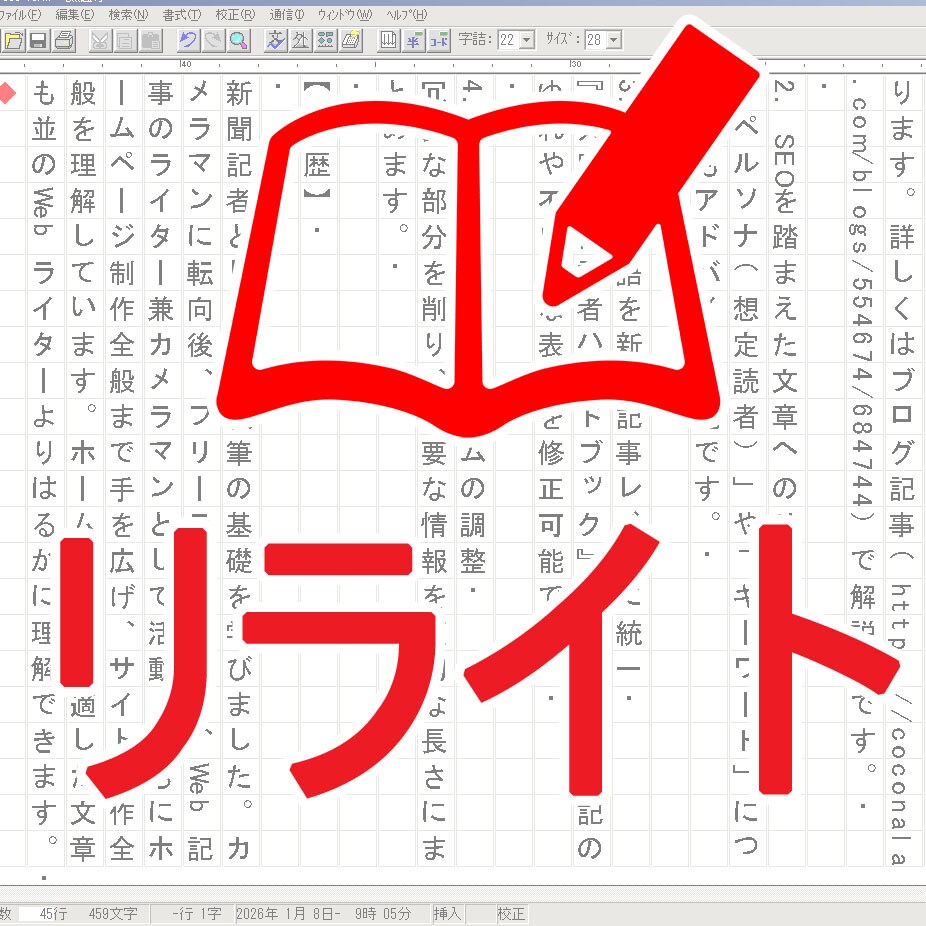Click the ruler mark labeled 40

tap(185, 64)
